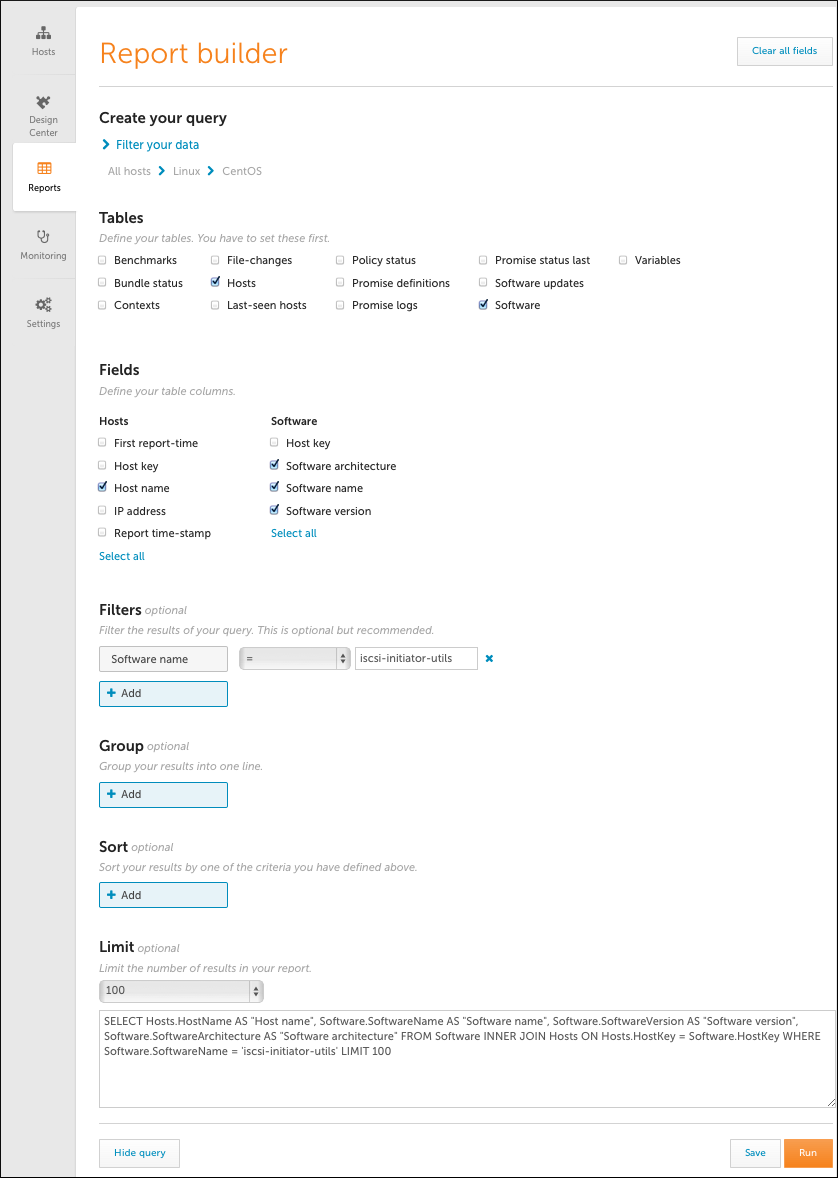Remove the Software name filter with x icon
Viewport: 838px width, 1178px height.
(489, 659)
